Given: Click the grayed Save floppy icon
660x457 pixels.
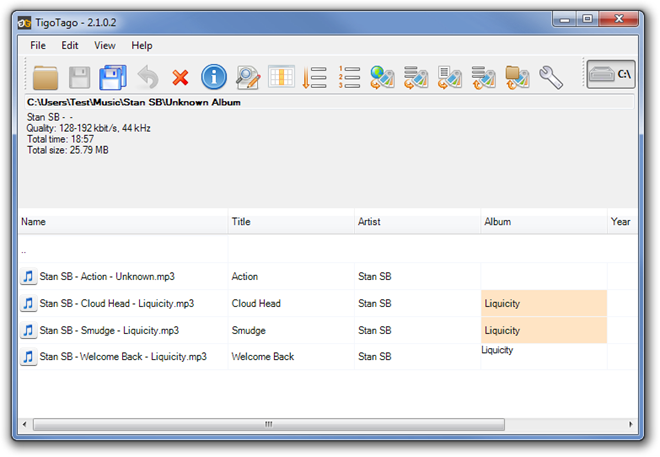Looking at the screenshot, I should tap(79, 77).
